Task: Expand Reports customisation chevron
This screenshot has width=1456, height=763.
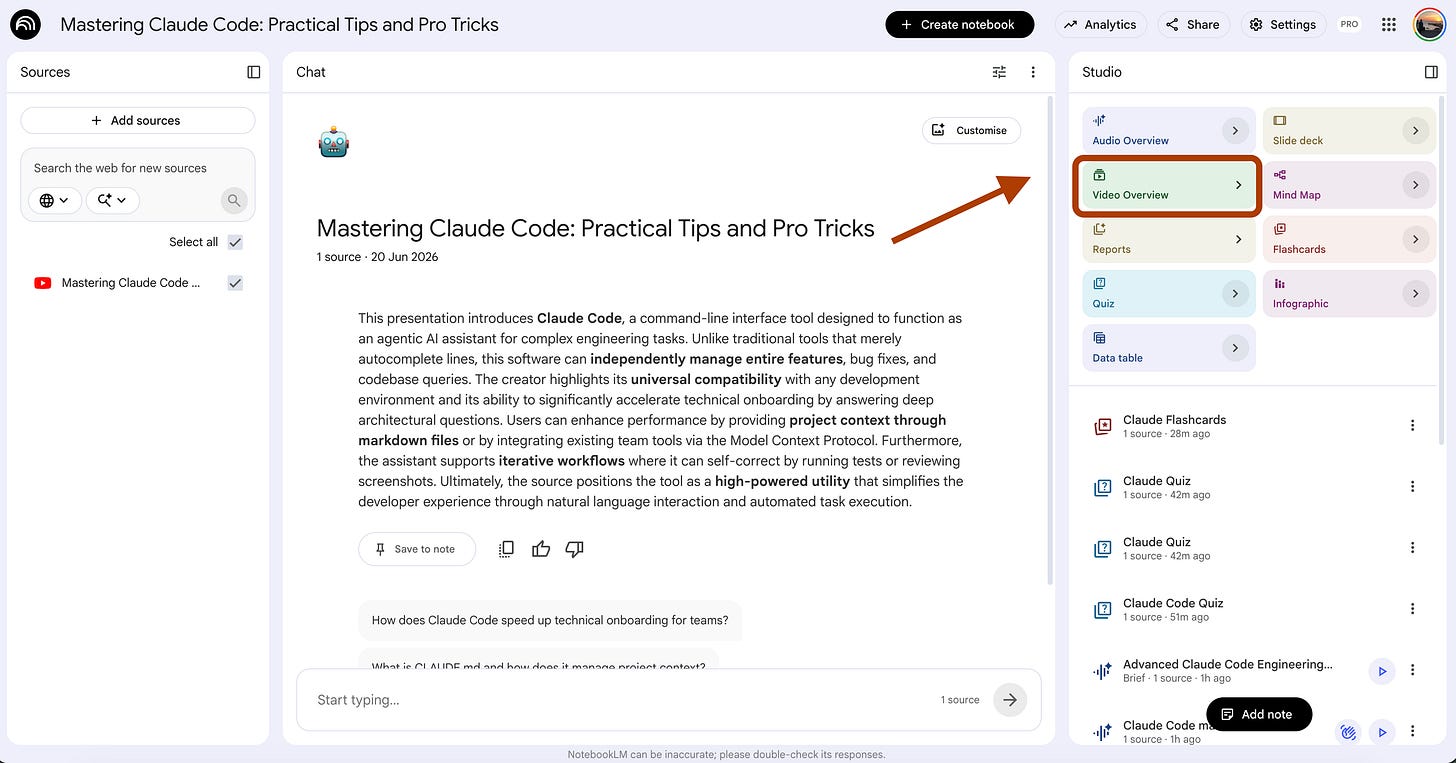Action: point(1238,239)
